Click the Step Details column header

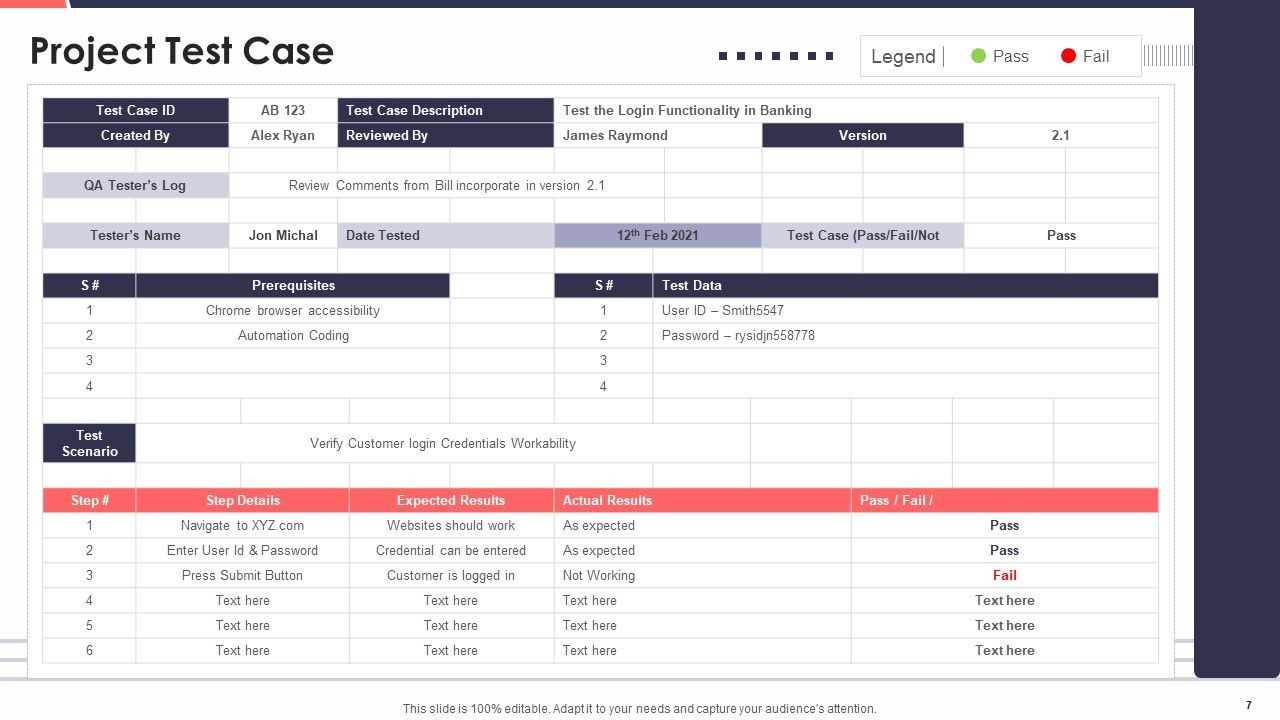point(242,500)
